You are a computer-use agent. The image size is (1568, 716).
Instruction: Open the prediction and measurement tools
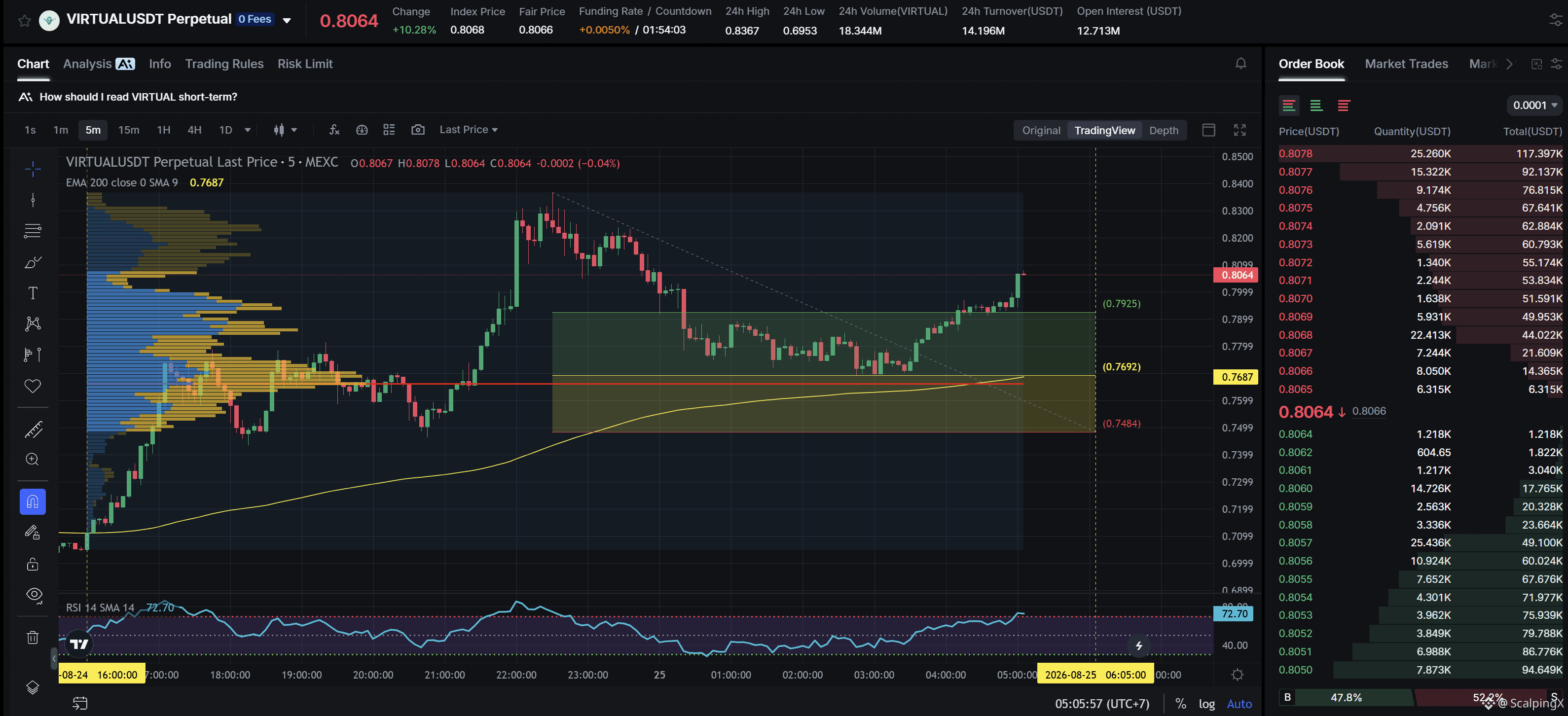[x=33, y=355]
